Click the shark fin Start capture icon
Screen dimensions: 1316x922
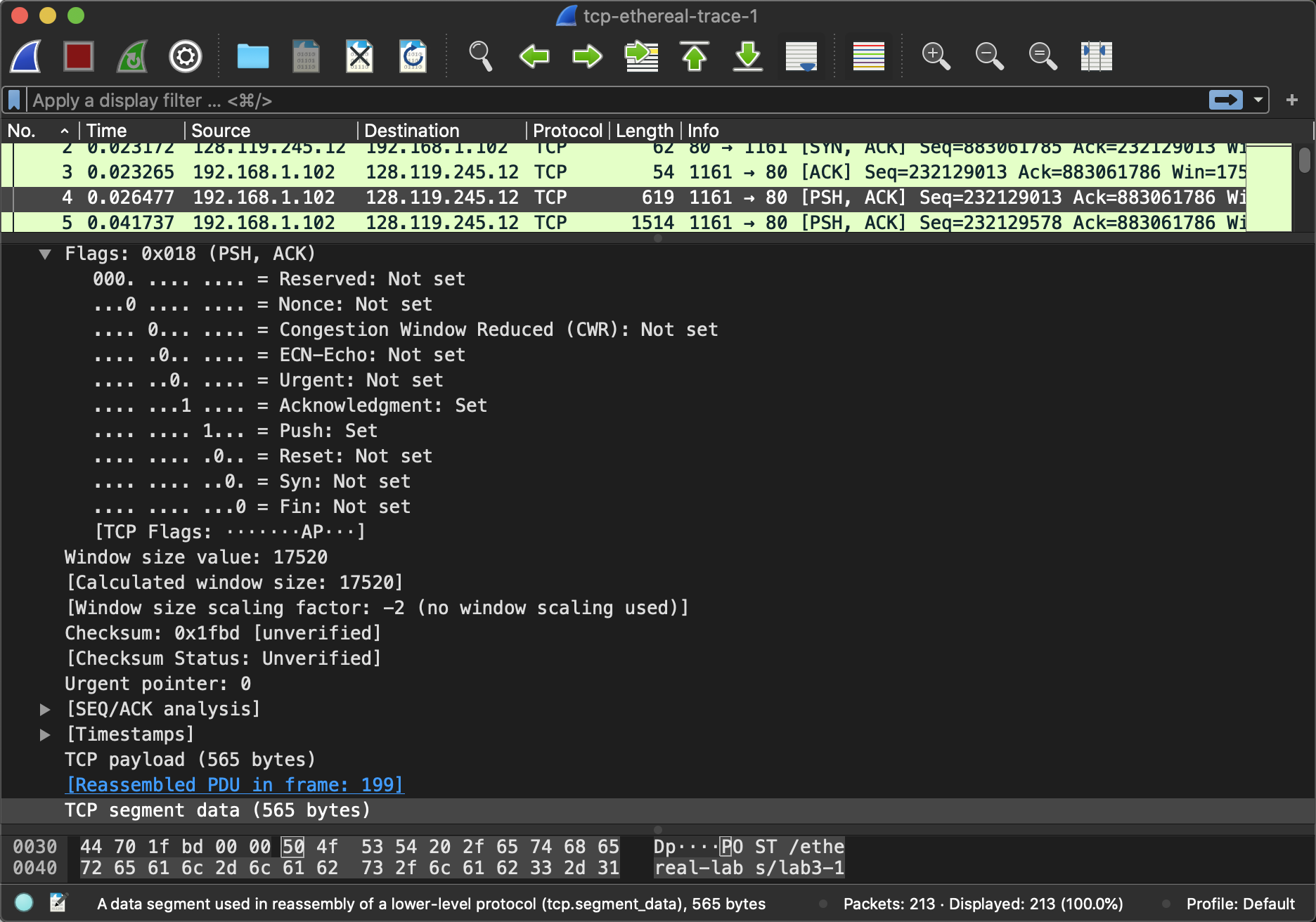tap(26, 56)
